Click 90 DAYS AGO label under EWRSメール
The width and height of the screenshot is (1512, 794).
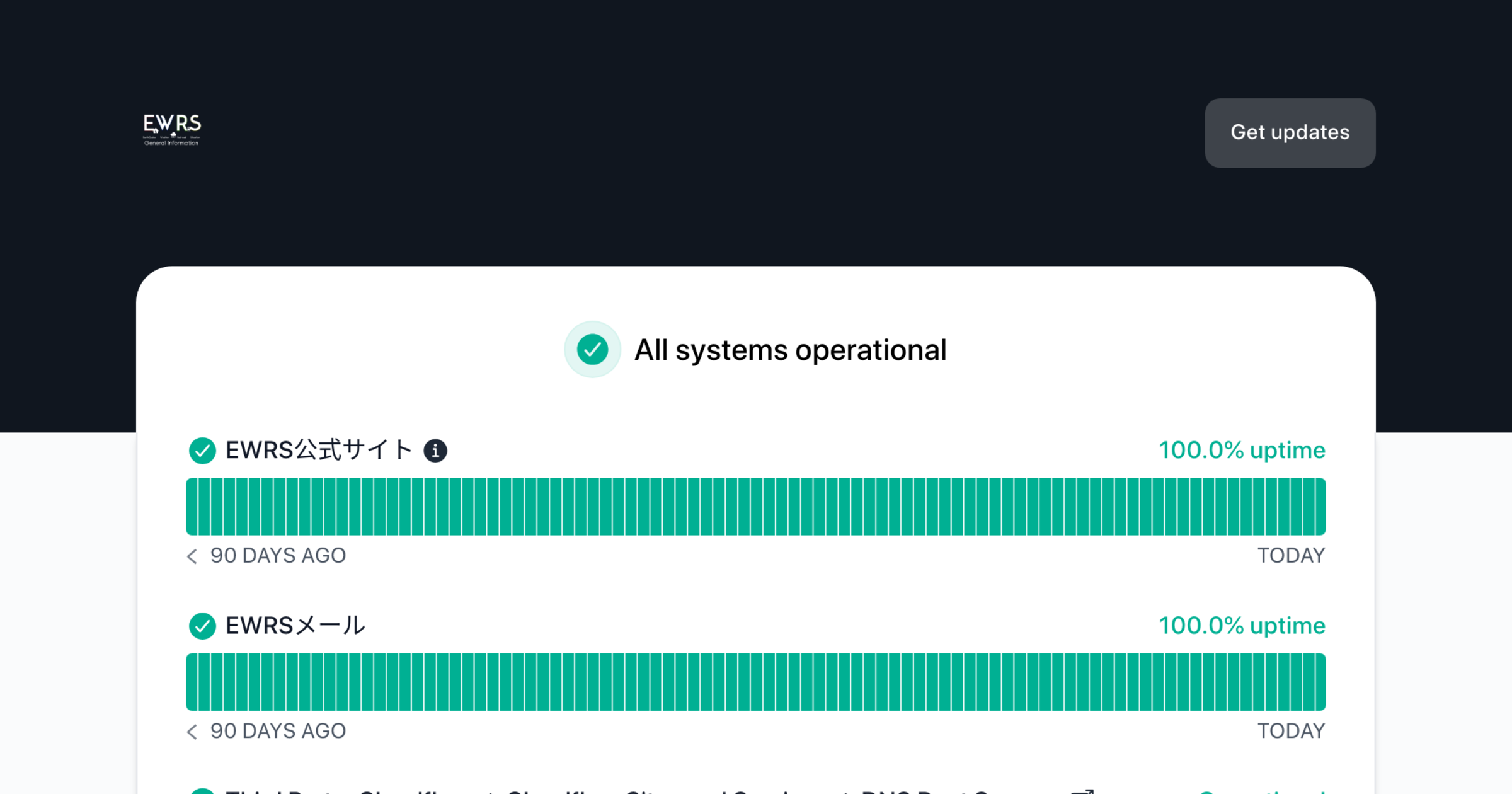[x=278, y=731]
